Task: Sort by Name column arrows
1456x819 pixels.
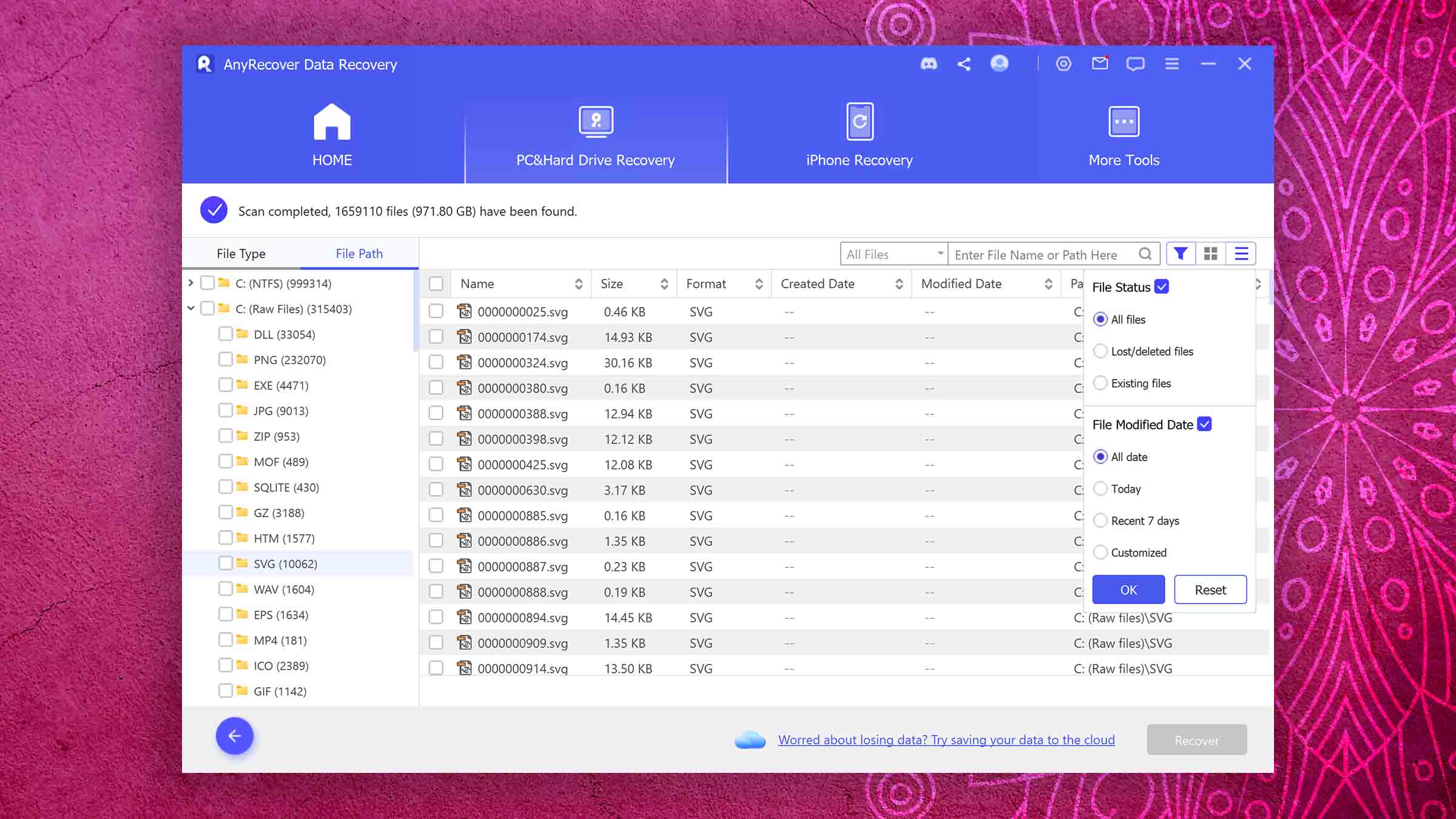Action: 579,284
